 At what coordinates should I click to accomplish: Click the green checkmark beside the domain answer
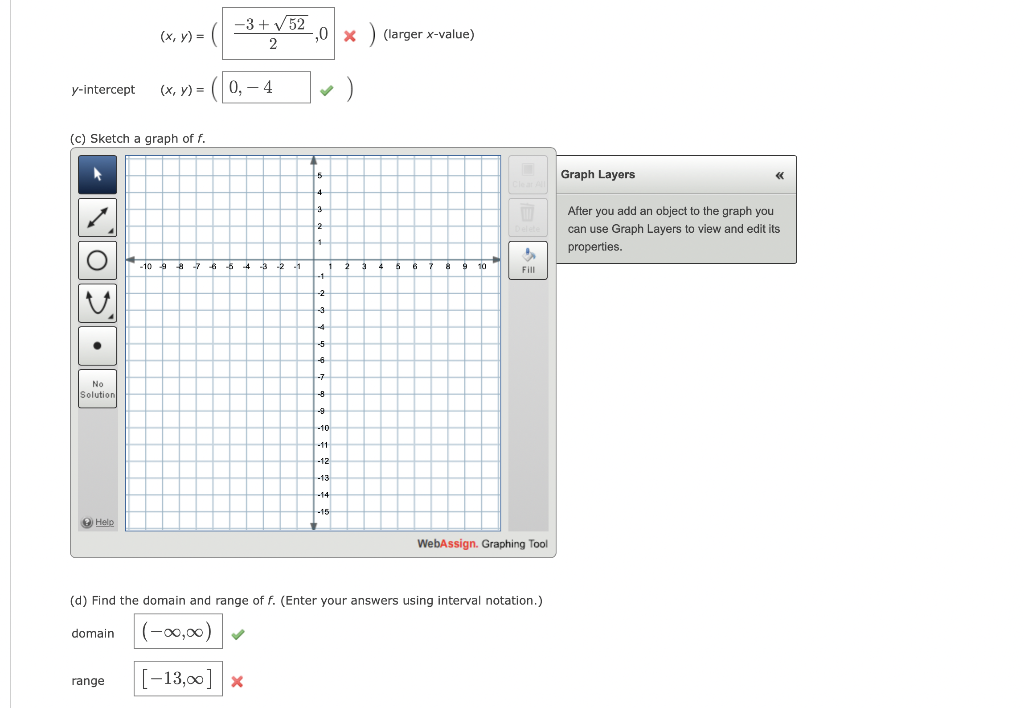click(237, 632)
